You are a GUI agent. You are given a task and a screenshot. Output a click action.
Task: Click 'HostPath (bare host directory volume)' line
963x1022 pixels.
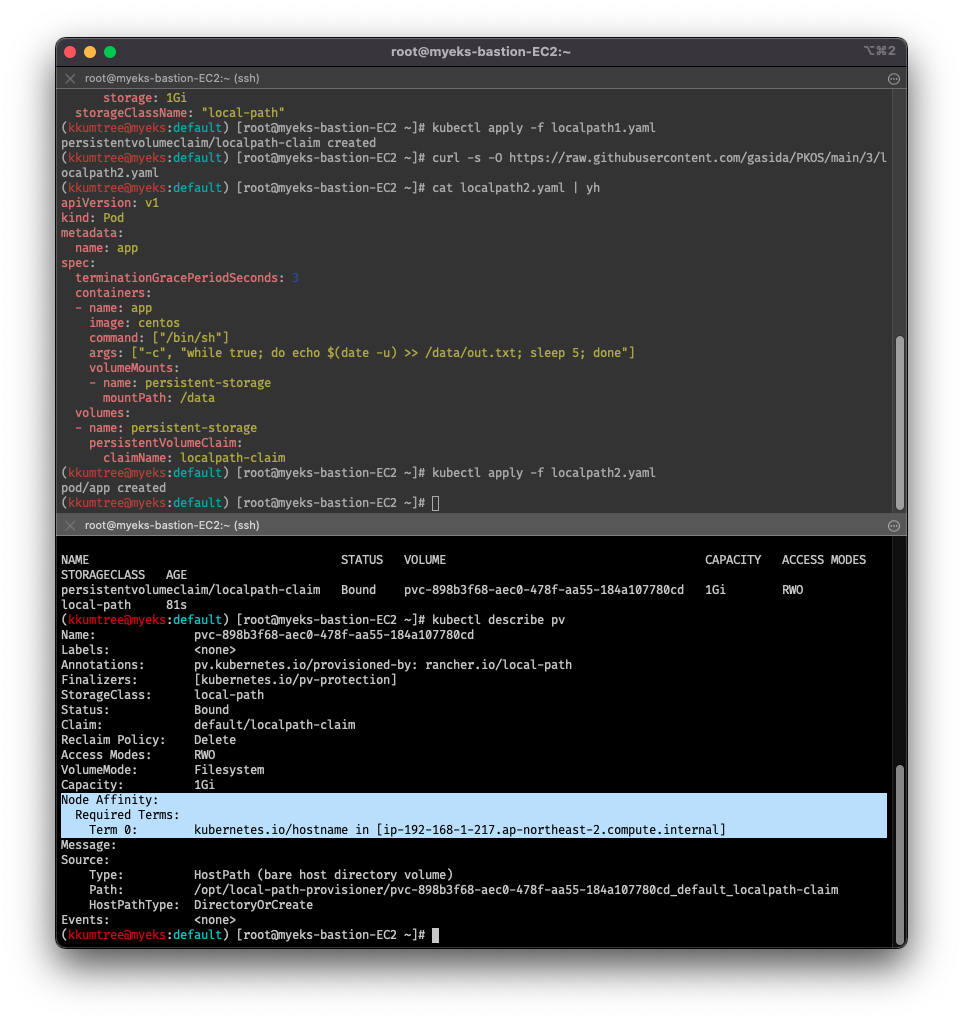click(x=323, y=875)
